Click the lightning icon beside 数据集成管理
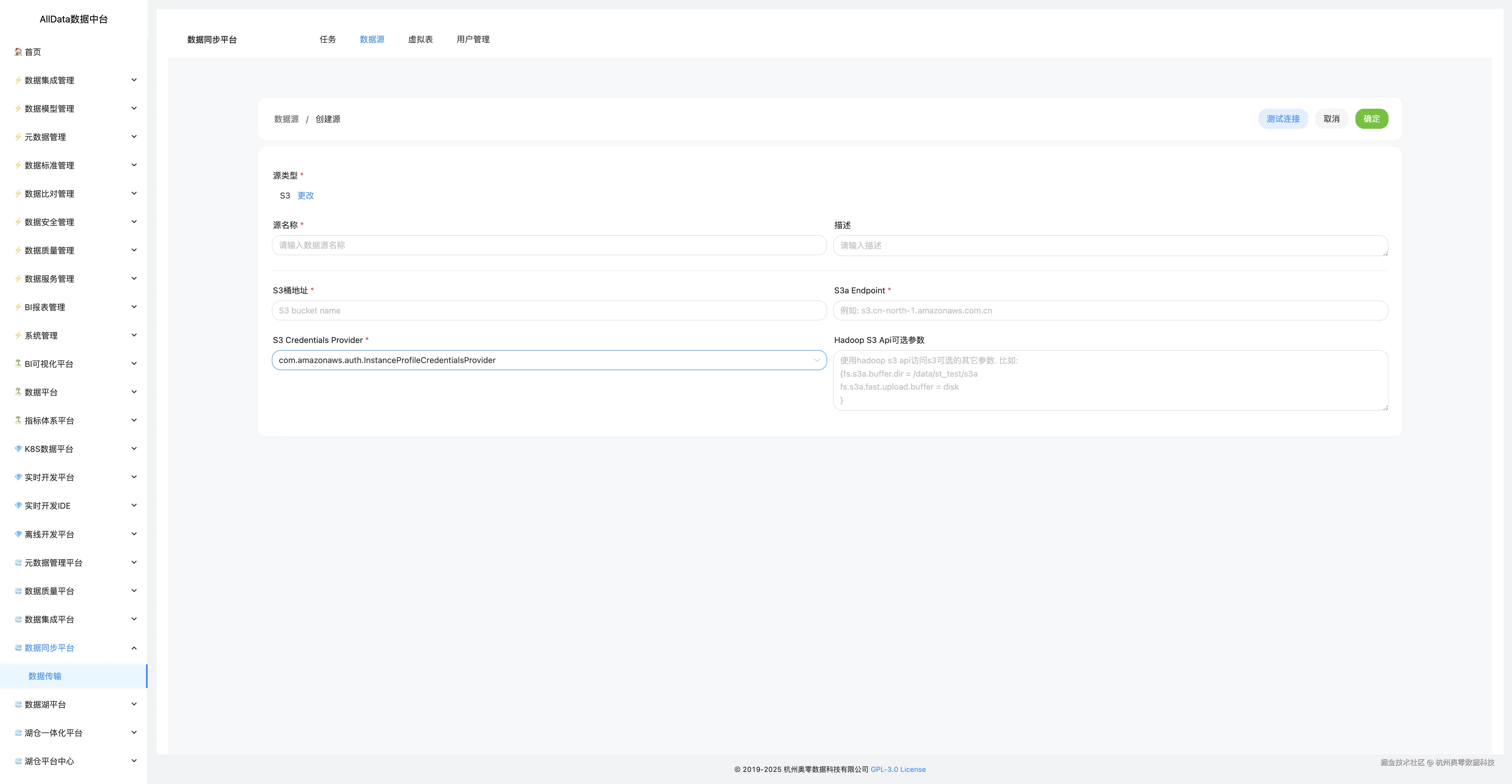The width and height of the screenshot is (1512, 784). coord(18,80)
